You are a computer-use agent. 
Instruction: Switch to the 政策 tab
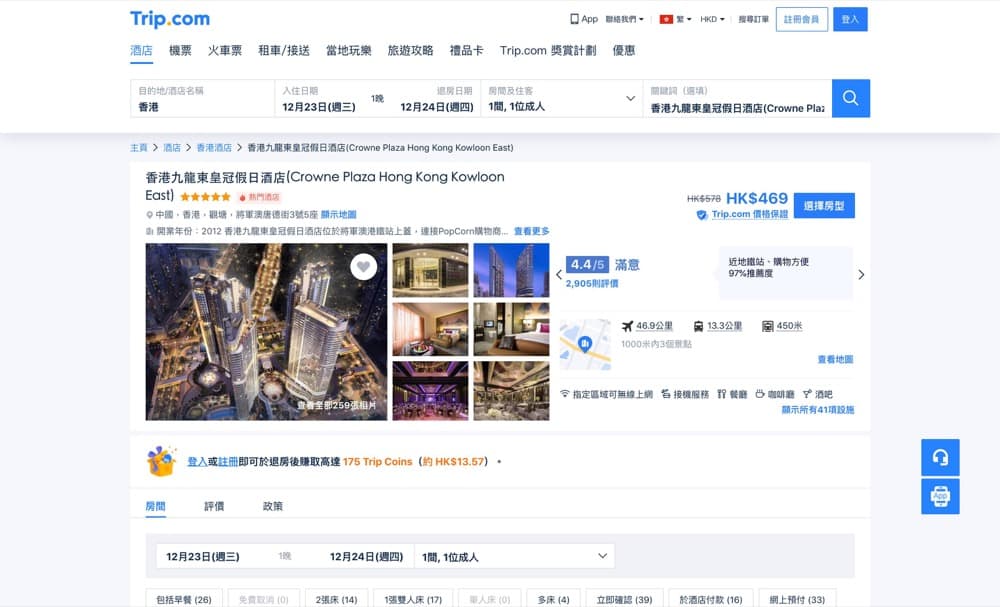pyautogui.click(x=272, y=506)
